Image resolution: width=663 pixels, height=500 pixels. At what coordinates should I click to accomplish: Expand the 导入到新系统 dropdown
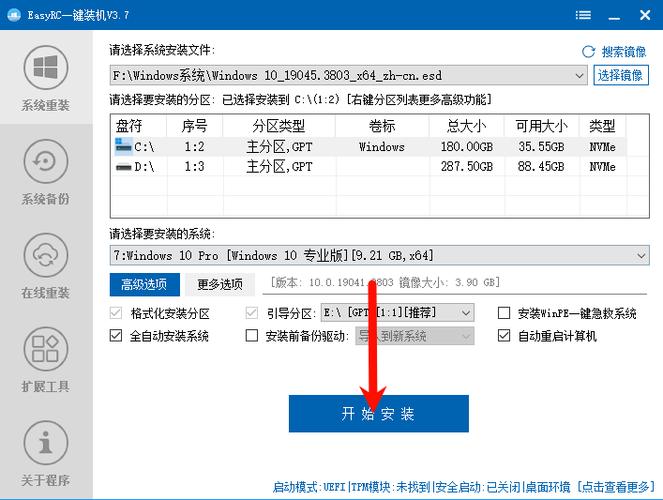tap(466, 336)
